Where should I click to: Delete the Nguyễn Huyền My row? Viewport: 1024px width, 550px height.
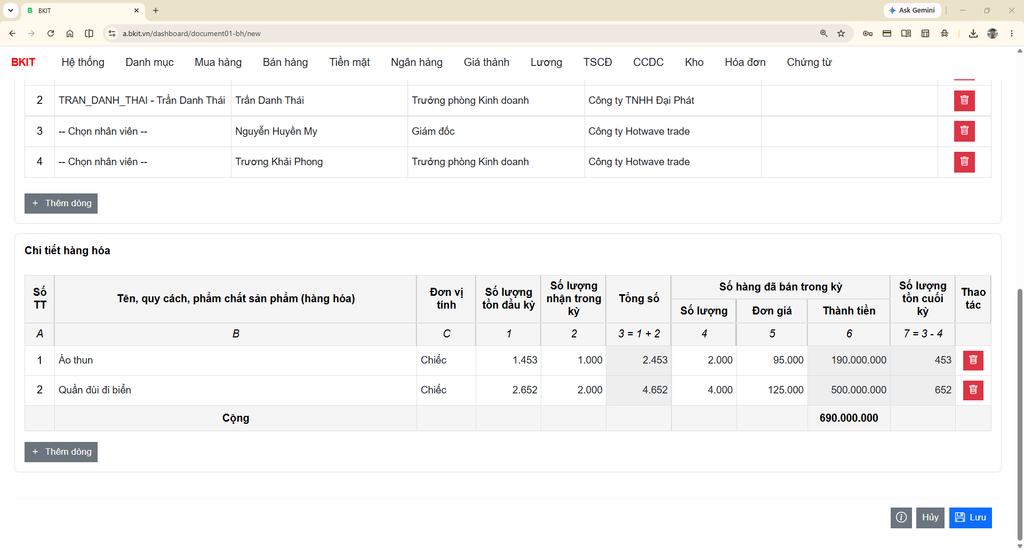pyautogui.click(x=964, y=131)
